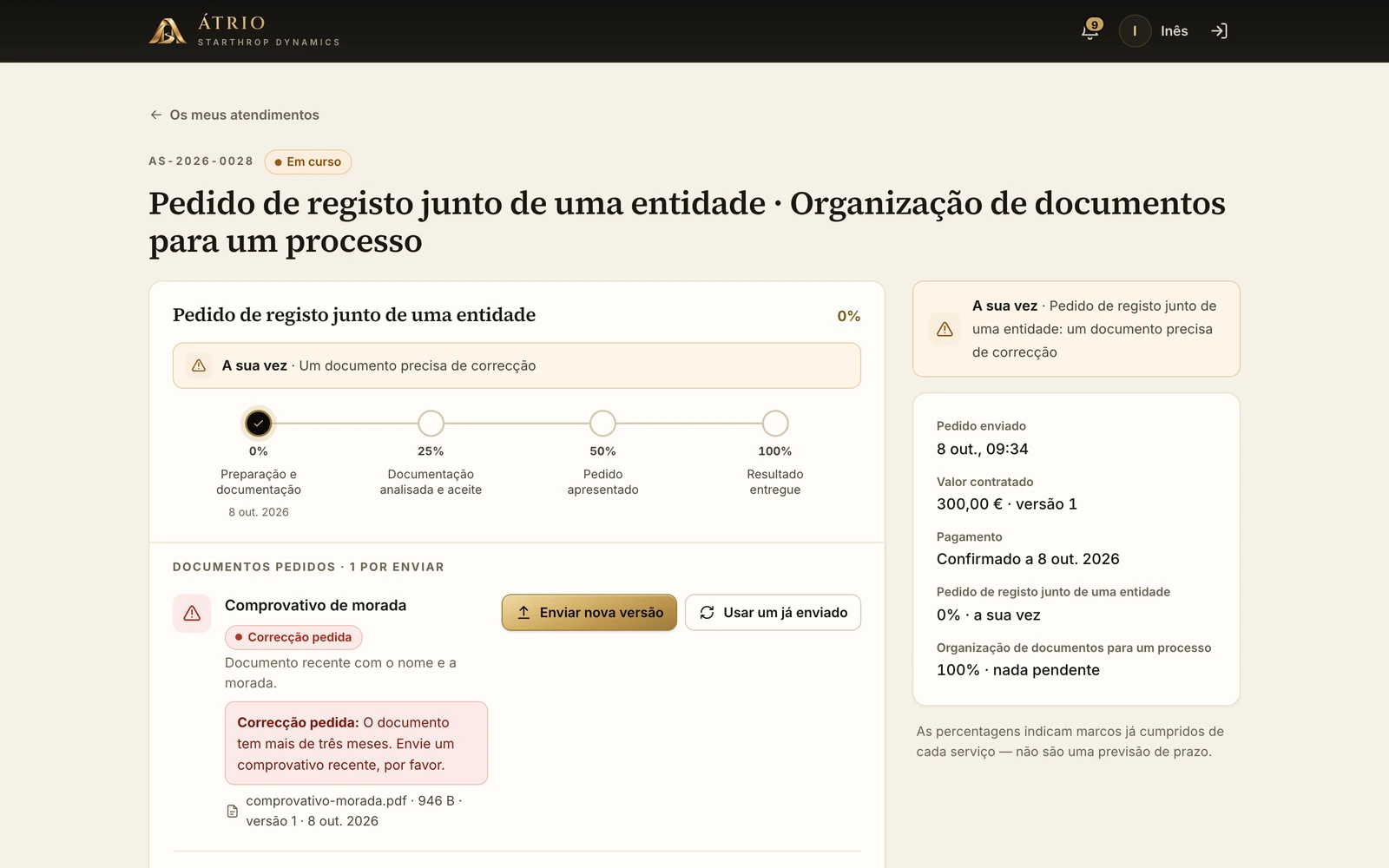Click the Comprovativo de morada document title

pos(315,605)
